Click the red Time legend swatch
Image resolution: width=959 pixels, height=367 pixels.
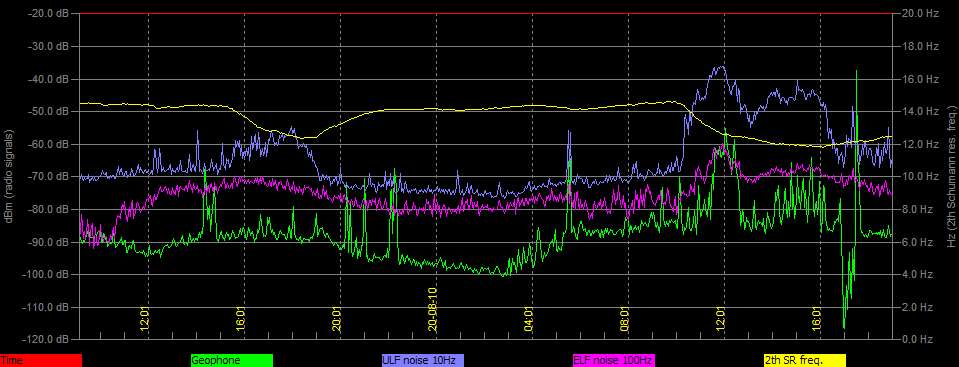(40, 361)
